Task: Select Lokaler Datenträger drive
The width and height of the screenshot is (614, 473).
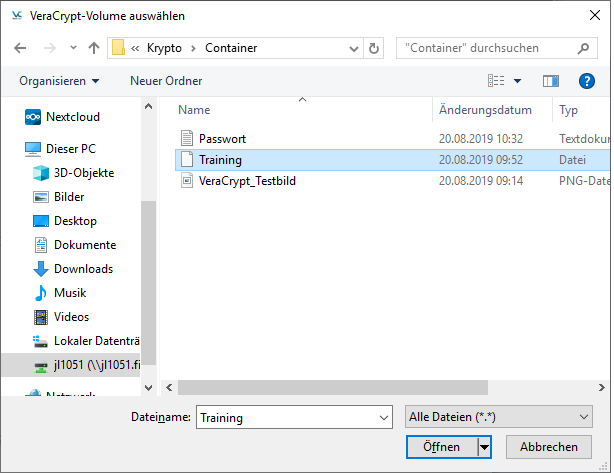Action: pyautogui.click(x=96, y=341)
